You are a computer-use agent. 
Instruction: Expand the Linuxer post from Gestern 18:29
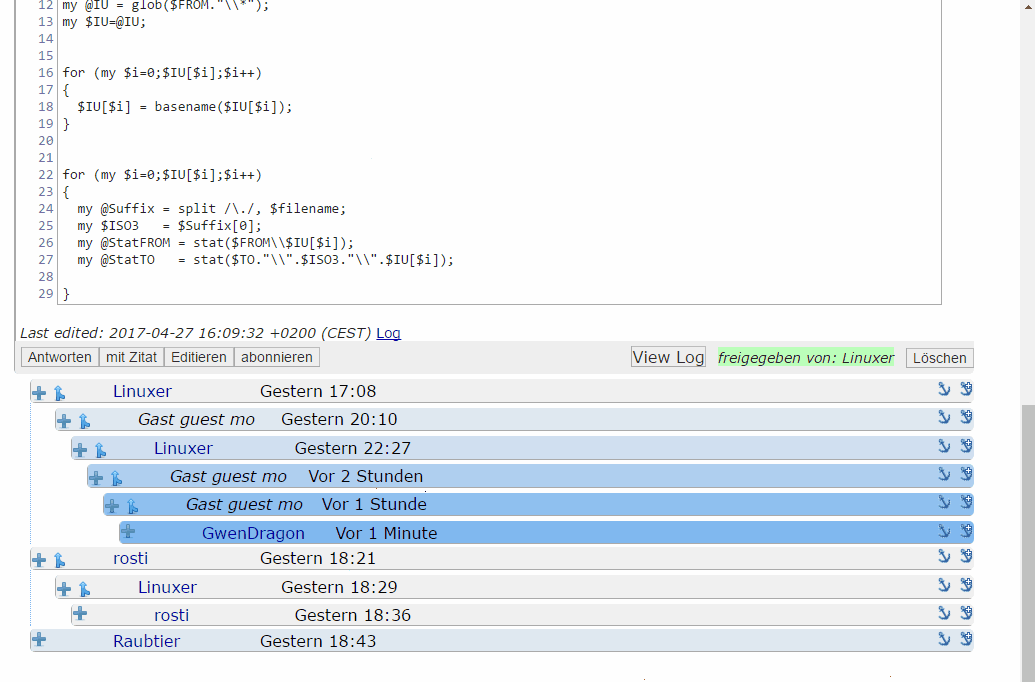[64, 588]
